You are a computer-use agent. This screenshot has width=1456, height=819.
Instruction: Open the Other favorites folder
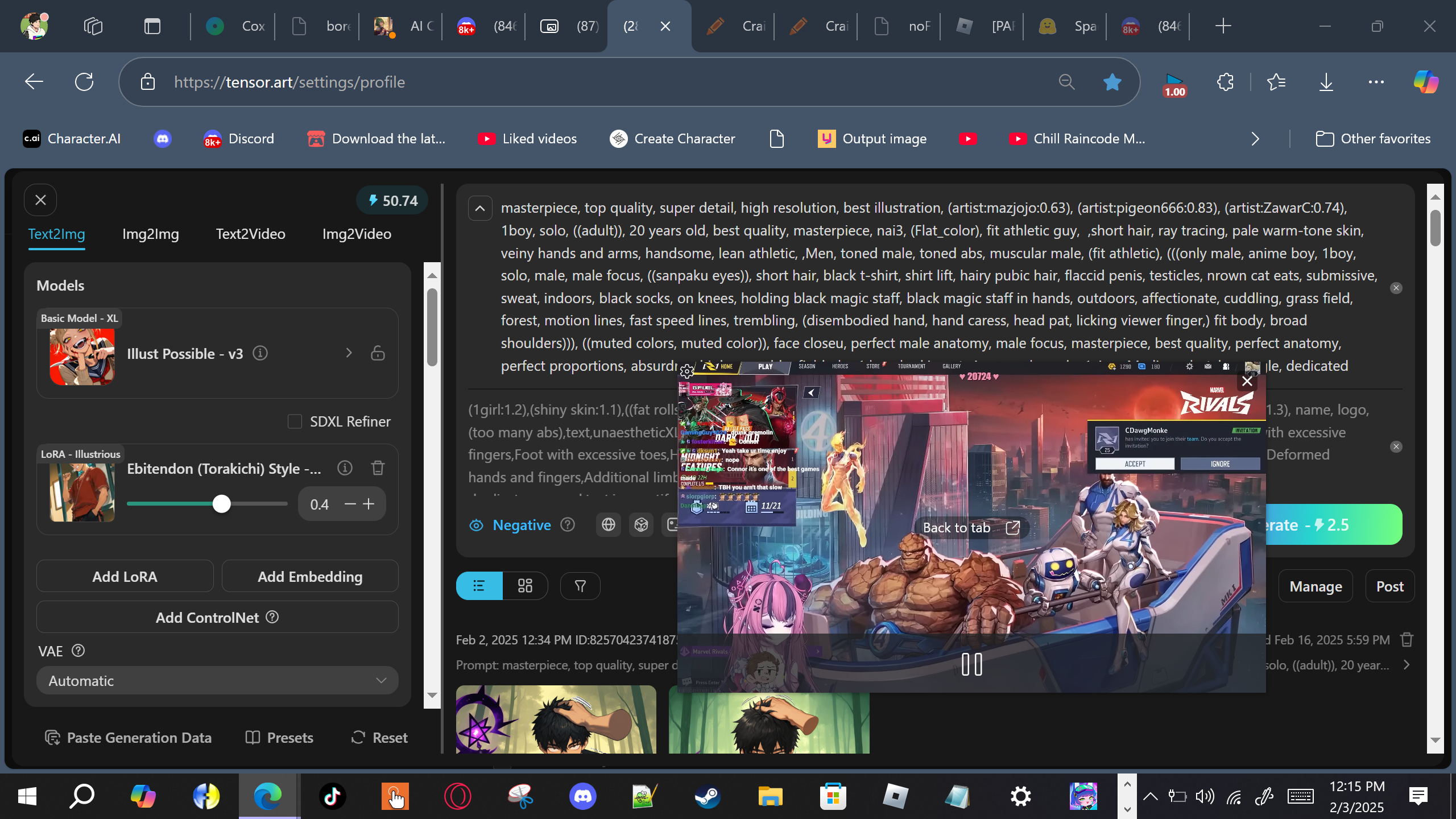pyautogui.click(x=1373, y=139)
